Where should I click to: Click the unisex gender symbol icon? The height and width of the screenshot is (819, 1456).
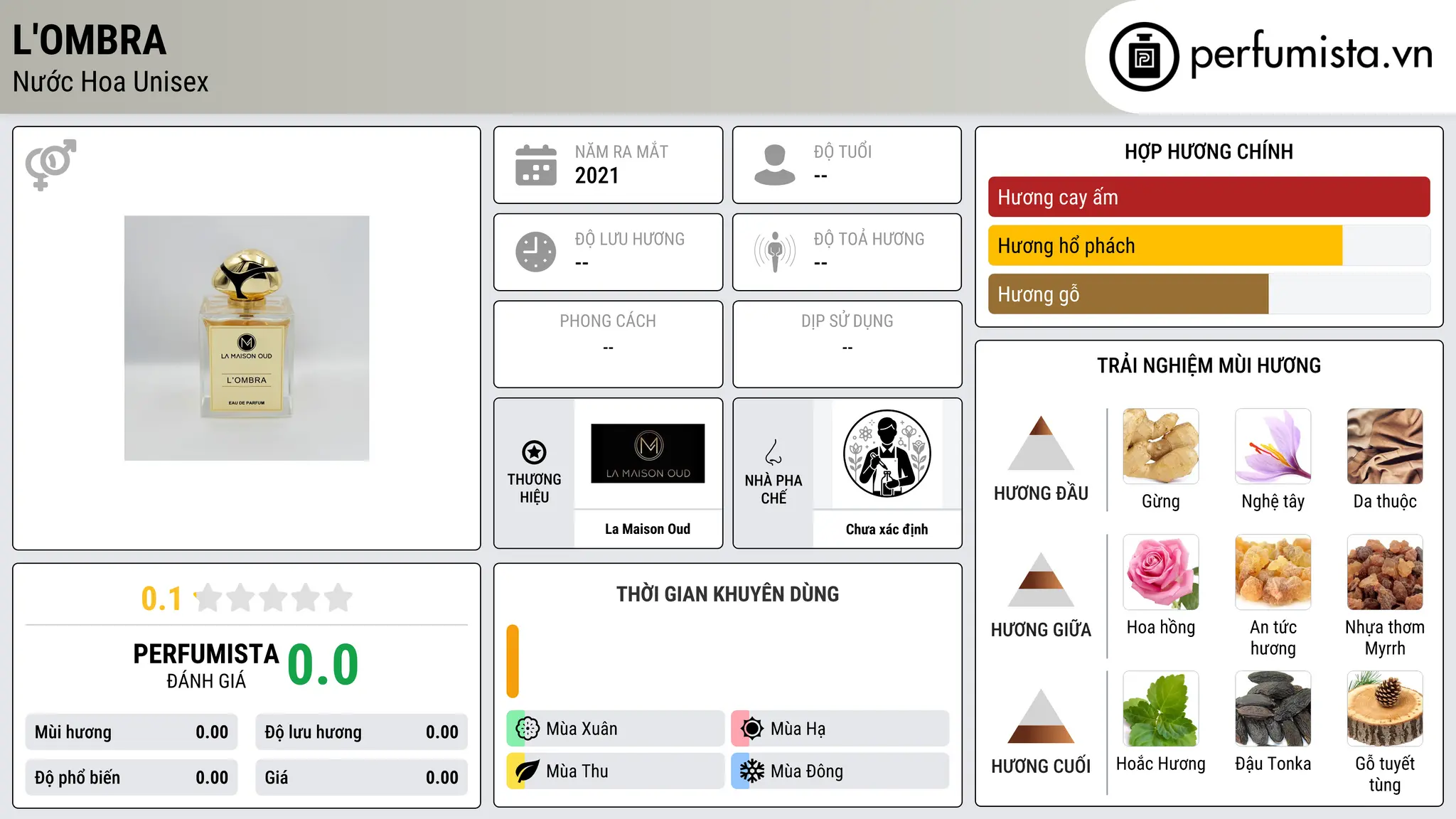click(50, 165)
